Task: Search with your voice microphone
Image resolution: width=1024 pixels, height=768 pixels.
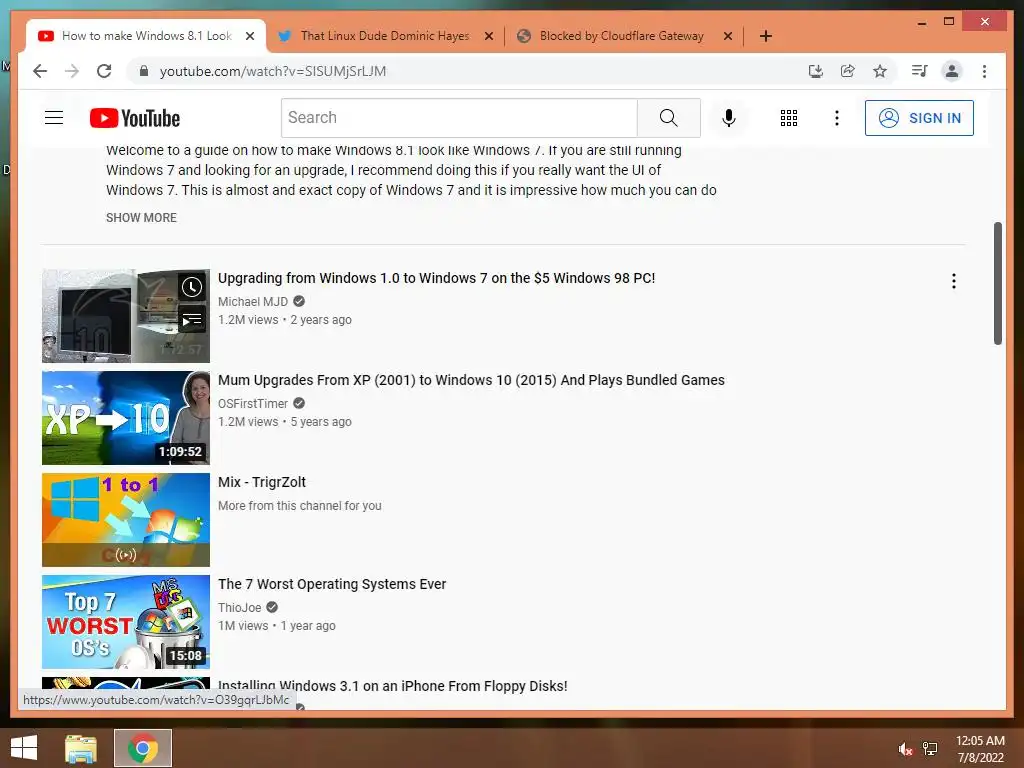Action: tap(729, 118)
